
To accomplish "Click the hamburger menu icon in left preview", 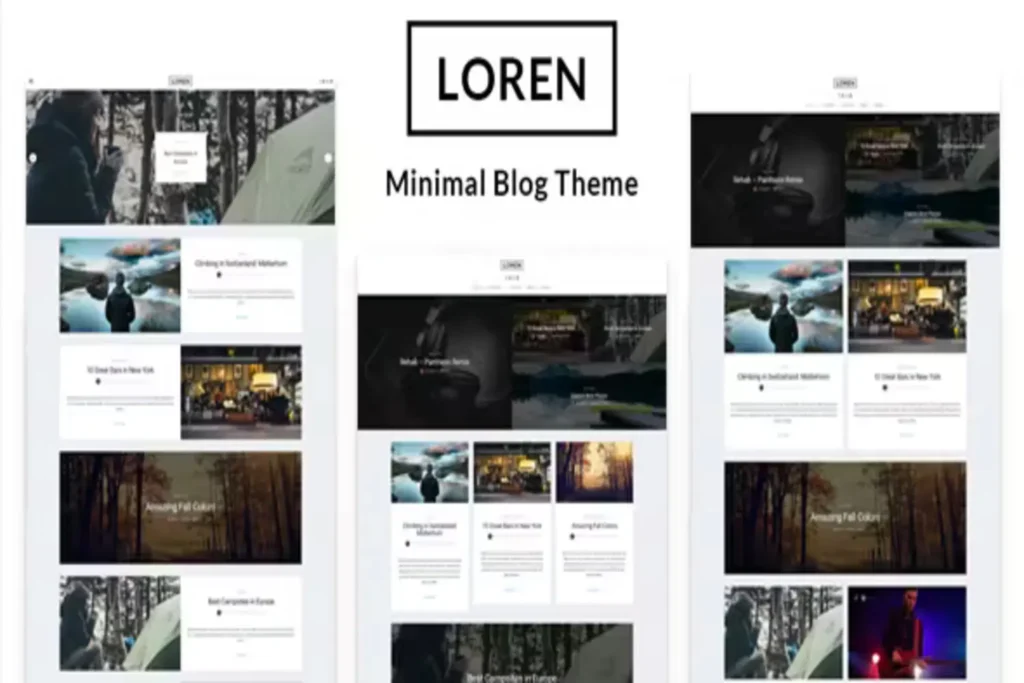I will (x=31, y=81).
